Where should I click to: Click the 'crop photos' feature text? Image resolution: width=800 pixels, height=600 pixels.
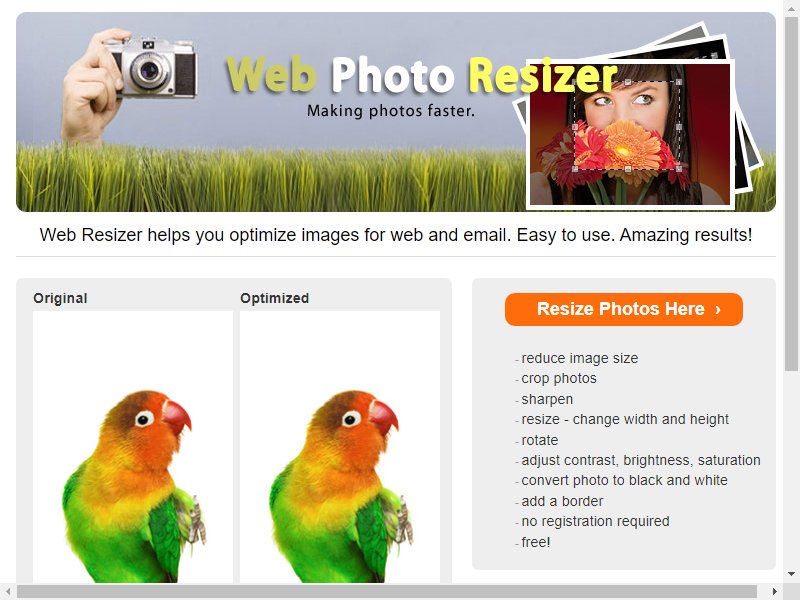pos(559,378)
